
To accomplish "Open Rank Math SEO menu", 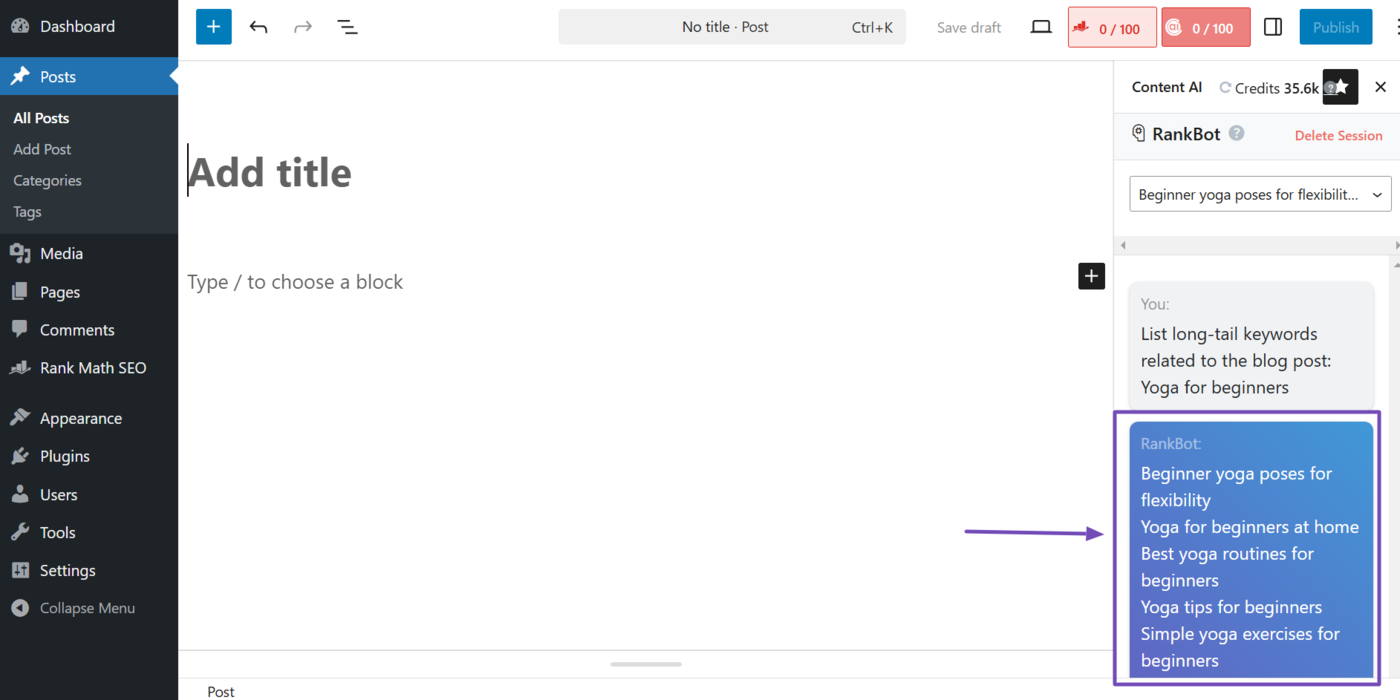I will tap(92, 368).
